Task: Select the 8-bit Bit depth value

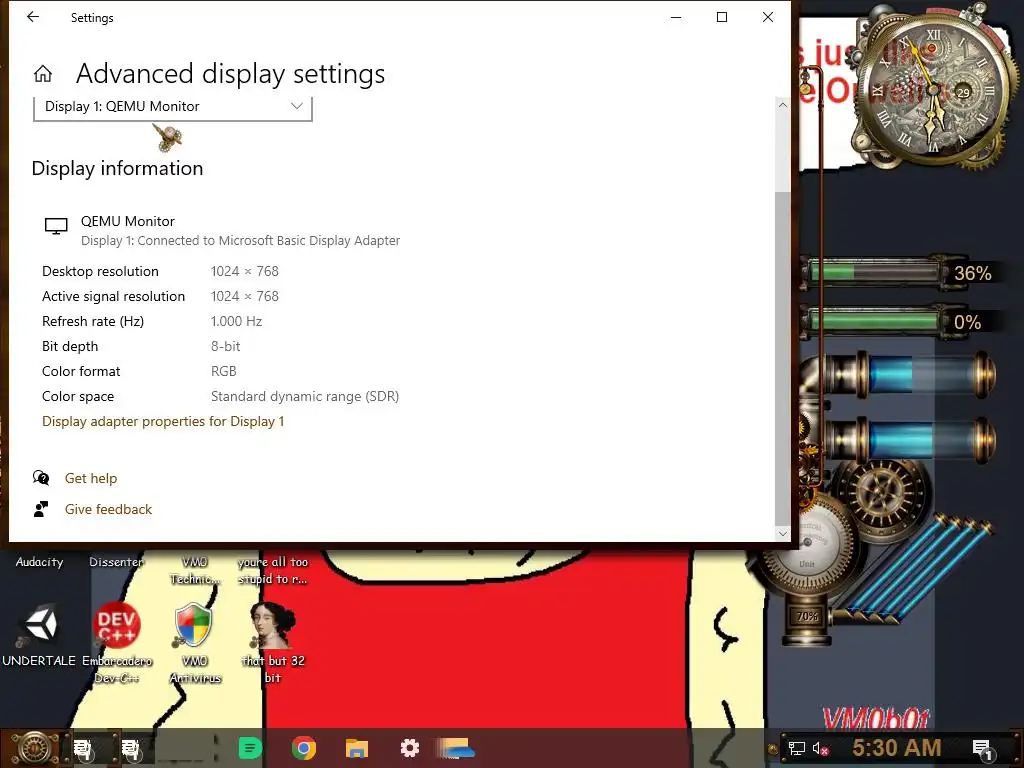Action: click(x=225, y=346)
